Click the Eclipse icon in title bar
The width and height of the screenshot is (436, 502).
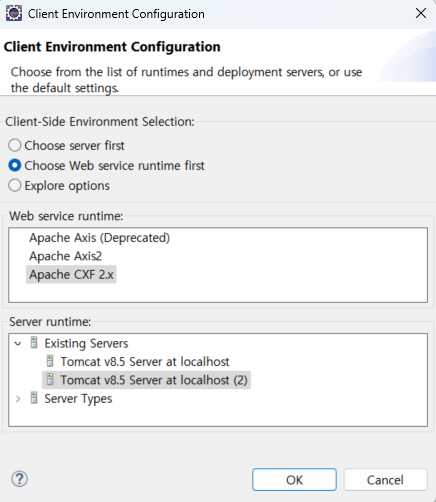pos(14,14)
